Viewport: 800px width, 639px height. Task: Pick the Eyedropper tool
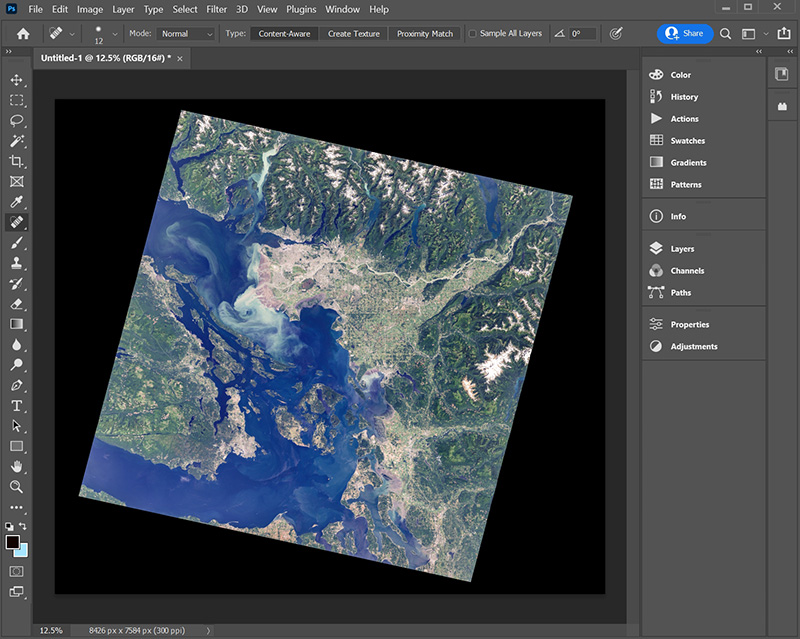16,202
